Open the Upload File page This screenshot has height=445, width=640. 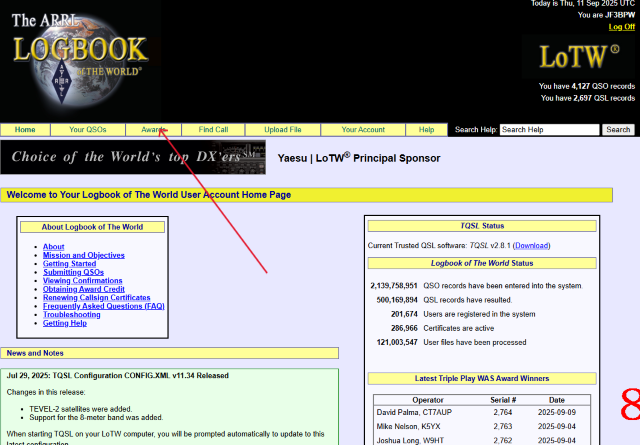[283, 130]
